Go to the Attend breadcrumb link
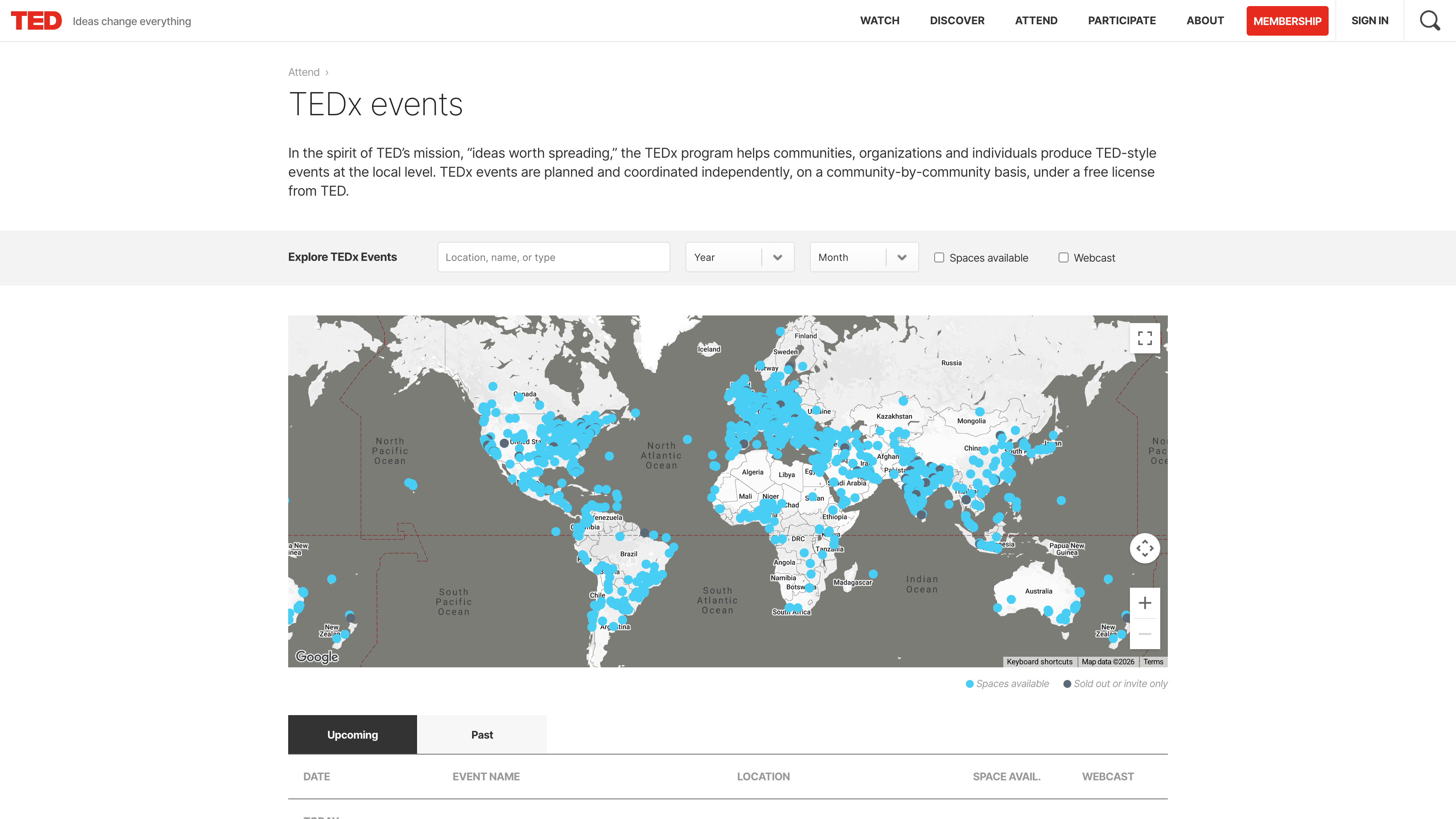 304,72
